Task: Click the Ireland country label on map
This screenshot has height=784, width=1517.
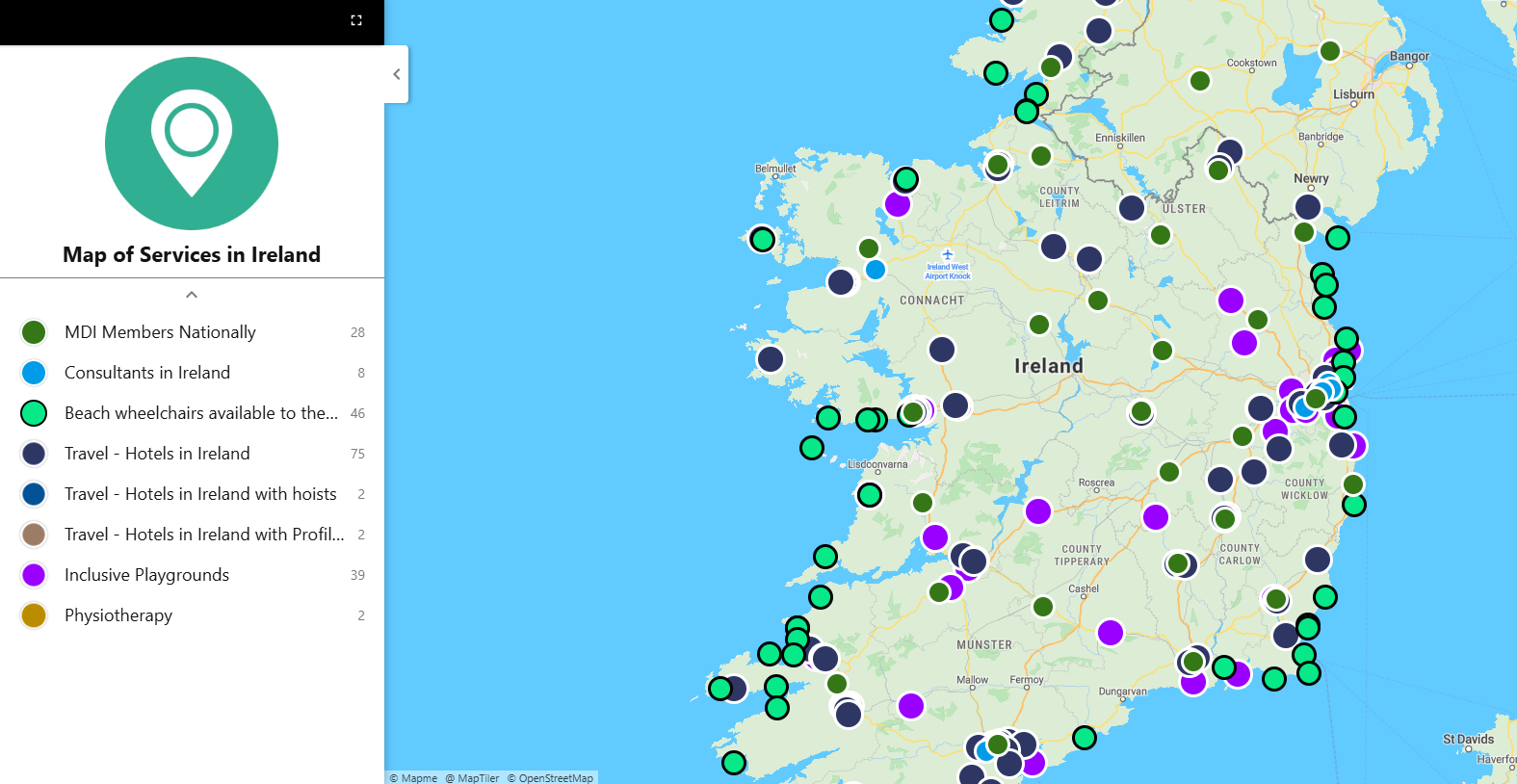Action: pos(1049,366)
